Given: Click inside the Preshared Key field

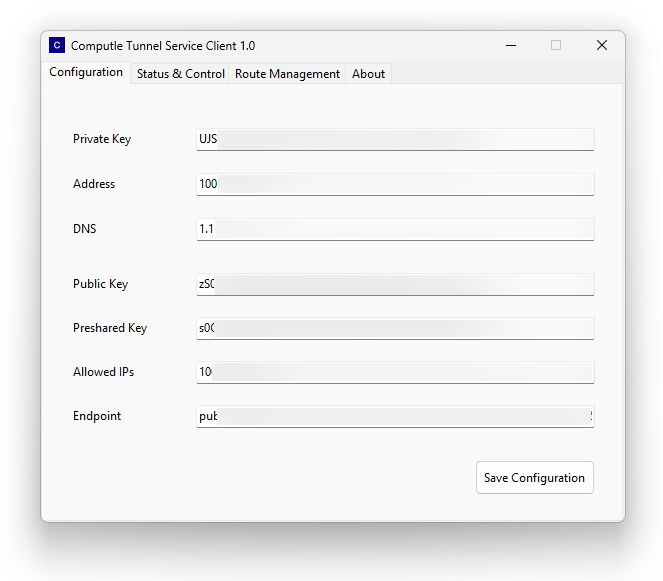Looking at the screenshot, I should [395, 328].
